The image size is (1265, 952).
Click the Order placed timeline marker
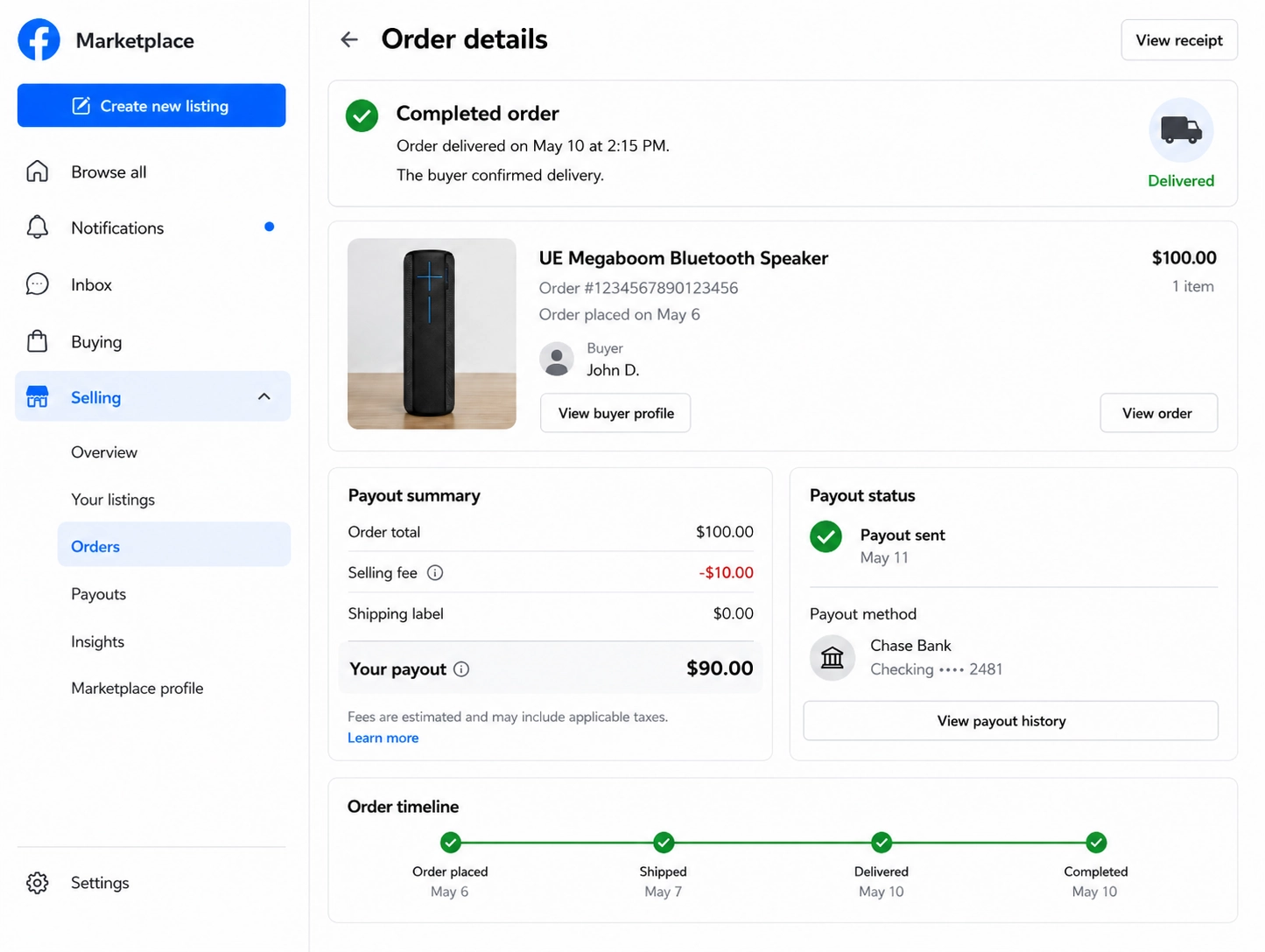tap(450, 843)
